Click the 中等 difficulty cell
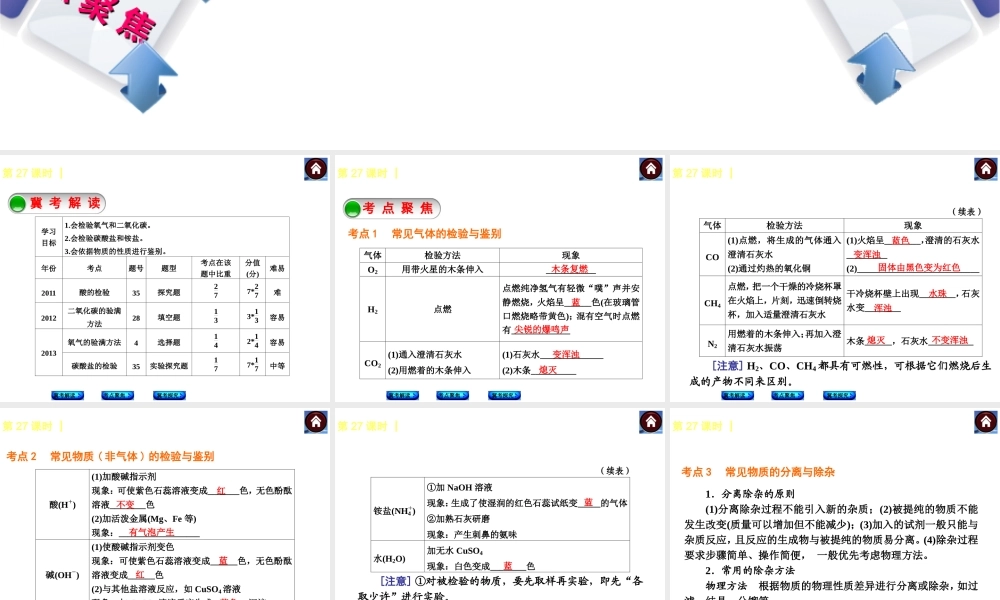Image resolution: width=1000 pixels, height=600 pixels. 277,366
